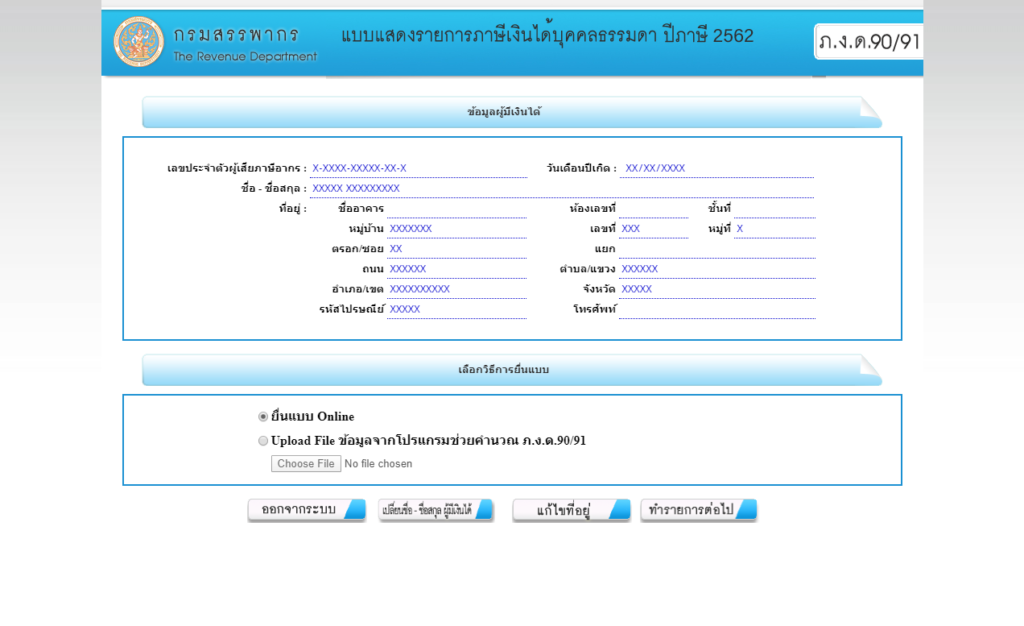Click the ชื่อ - ชื่อสกุล name field
Viewport: 1024px width, 626px height.
[562, 189]
